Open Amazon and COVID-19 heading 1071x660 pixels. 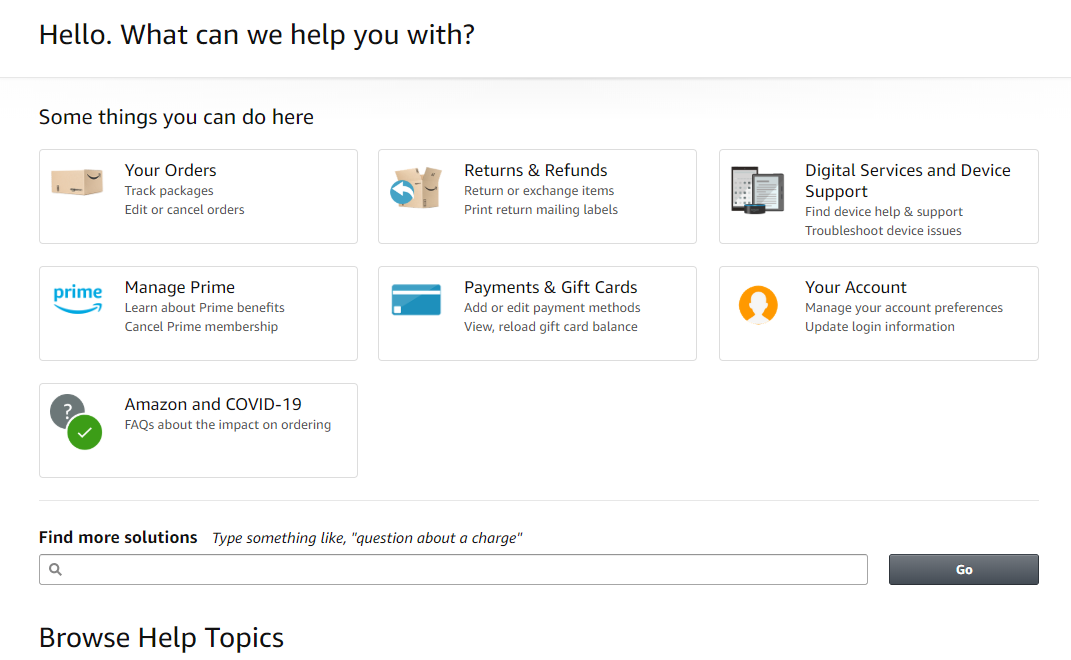coord(213,404)
